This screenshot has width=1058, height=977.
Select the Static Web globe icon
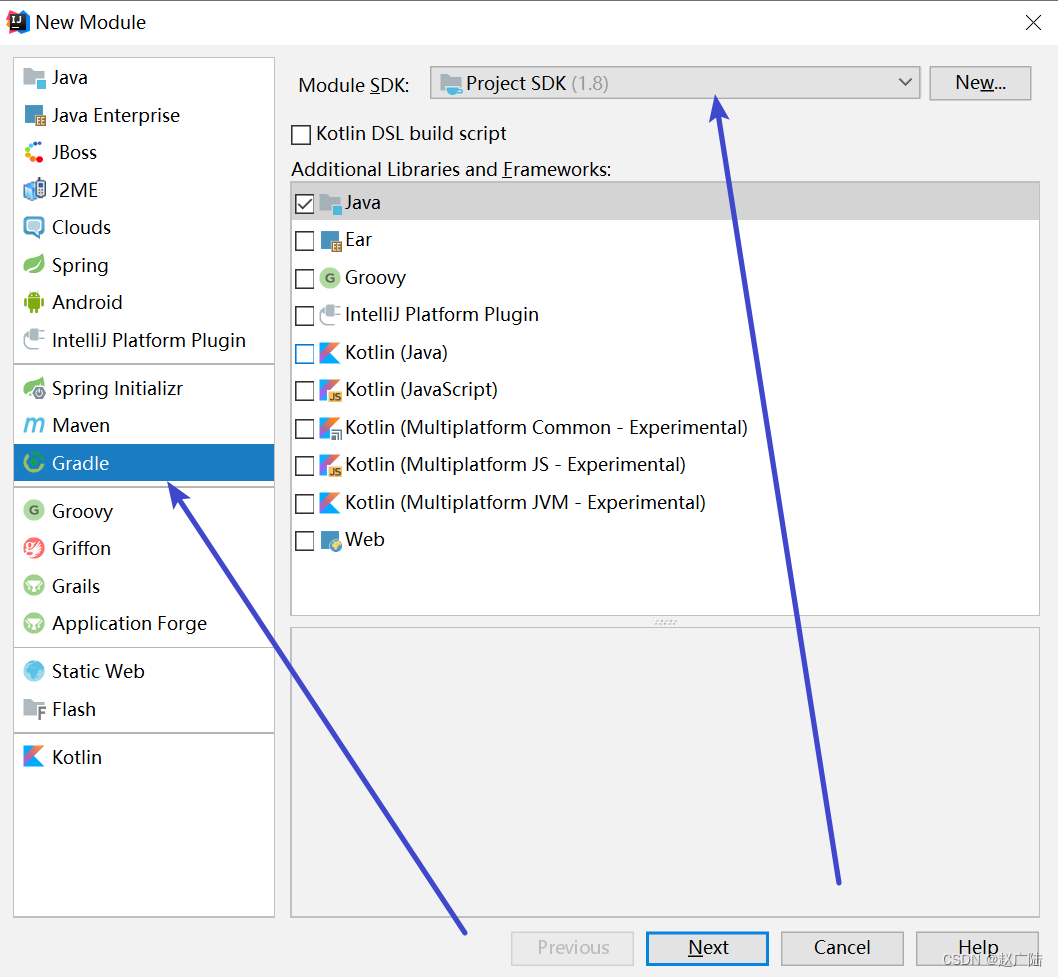click(34, 671)
